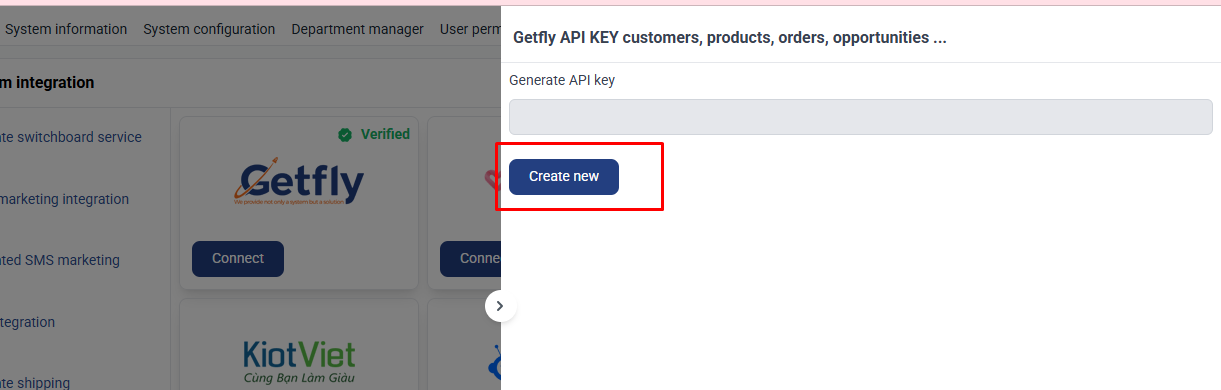
Task: Click the KiotViet logo card
Action: [299, 344]
